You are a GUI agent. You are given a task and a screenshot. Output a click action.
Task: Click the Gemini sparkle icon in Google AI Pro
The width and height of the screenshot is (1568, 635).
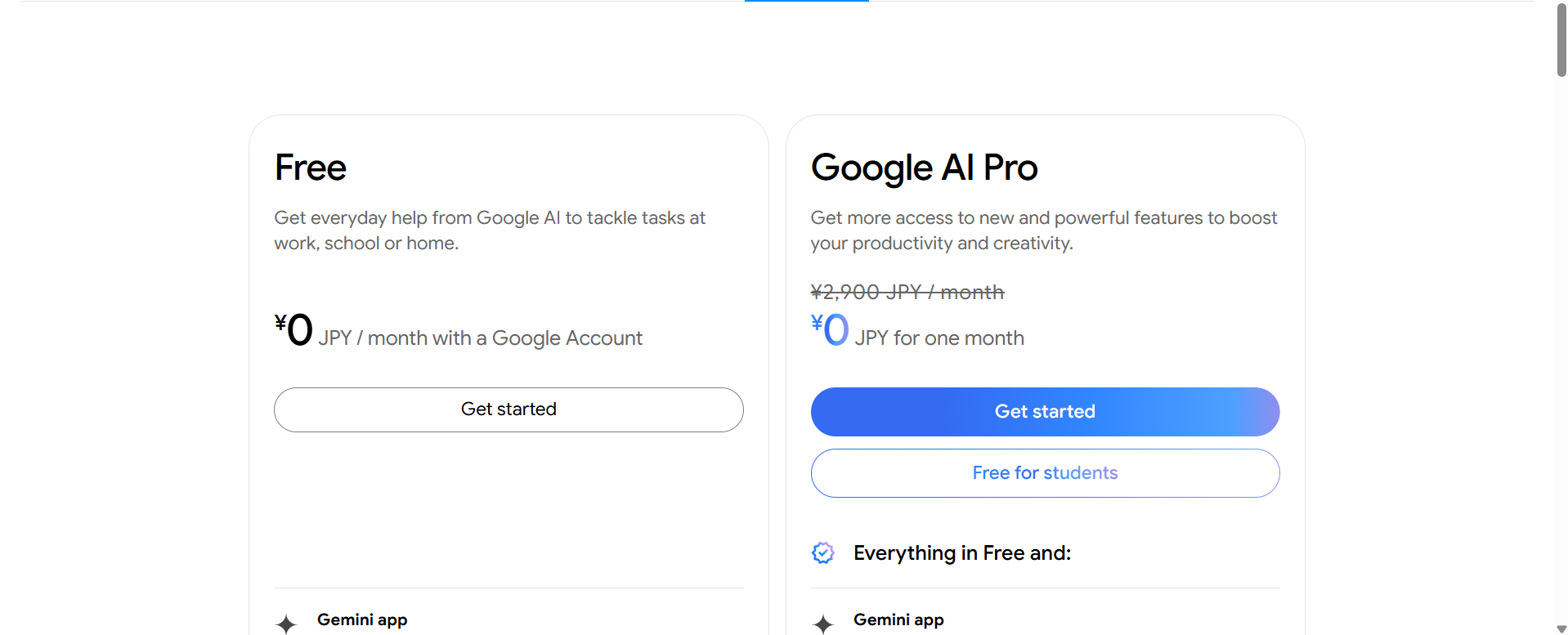(822, 624)
